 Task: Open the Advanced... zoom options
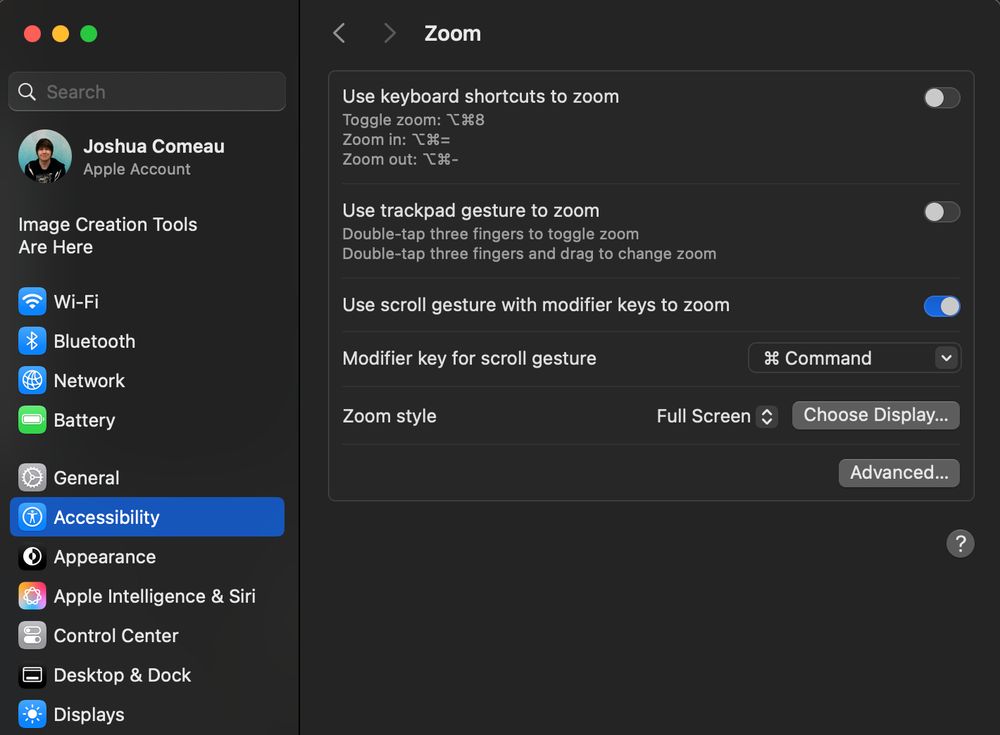899,473
